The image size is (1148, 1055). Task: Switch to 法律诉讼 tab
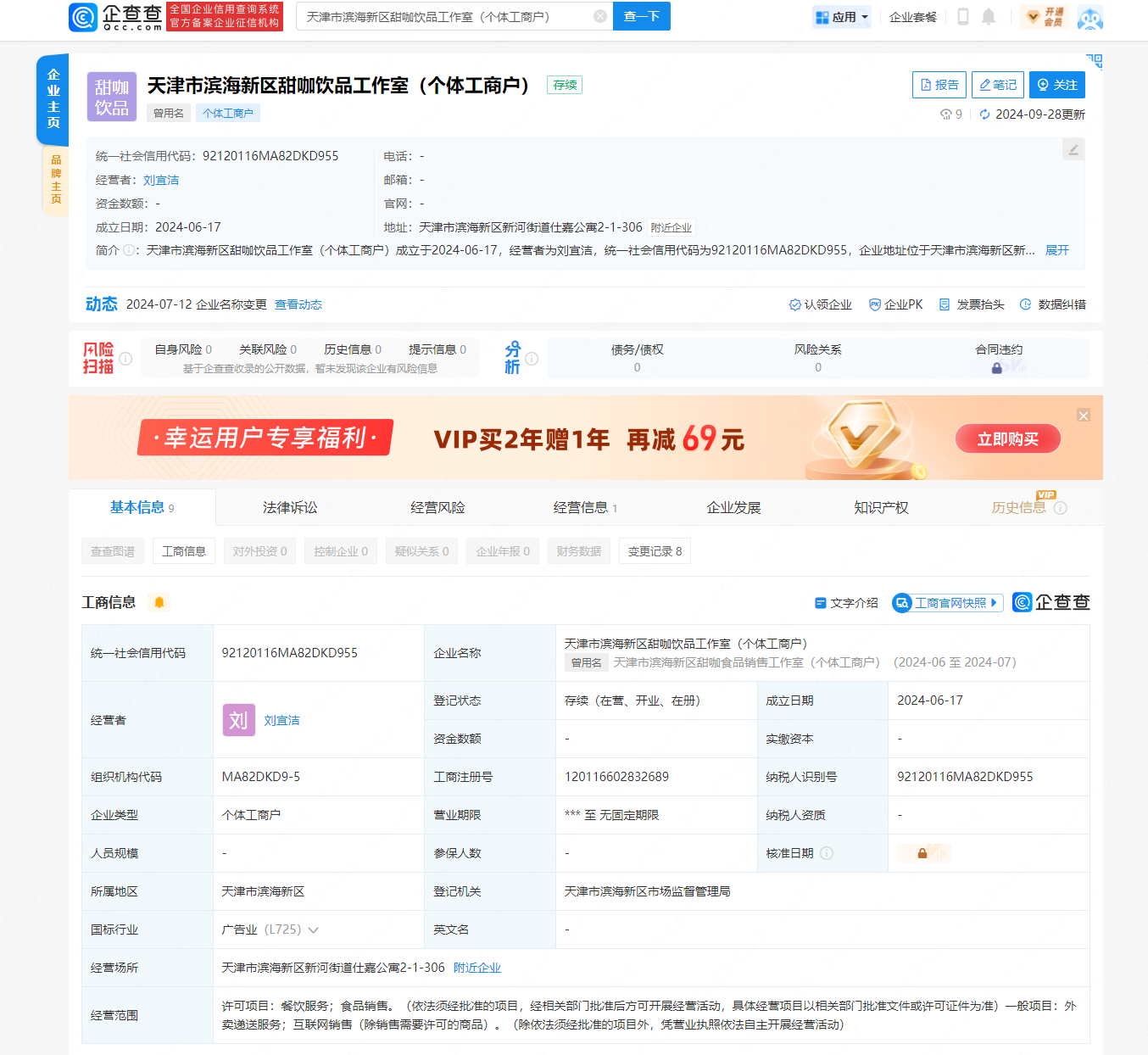coord(290,508)
